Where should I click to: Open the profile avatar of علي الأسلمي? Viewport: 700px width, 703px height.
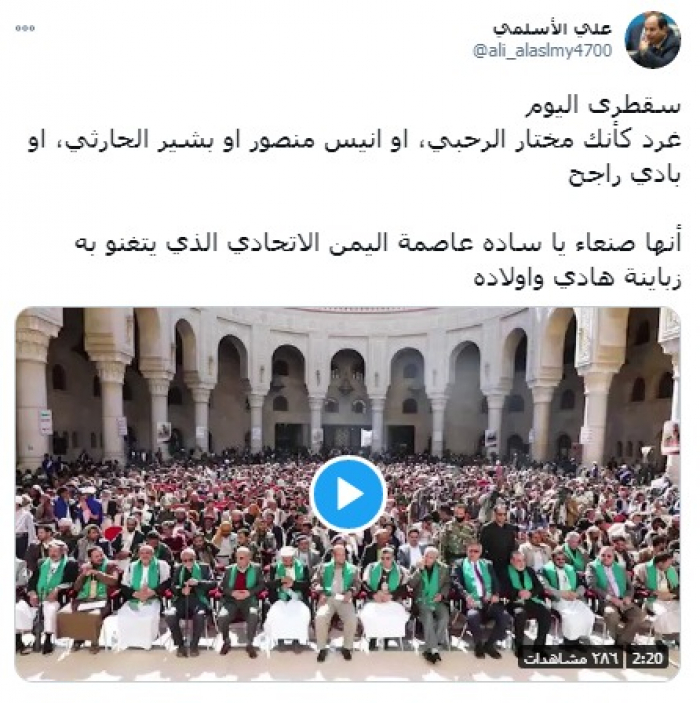pos(652,40)
